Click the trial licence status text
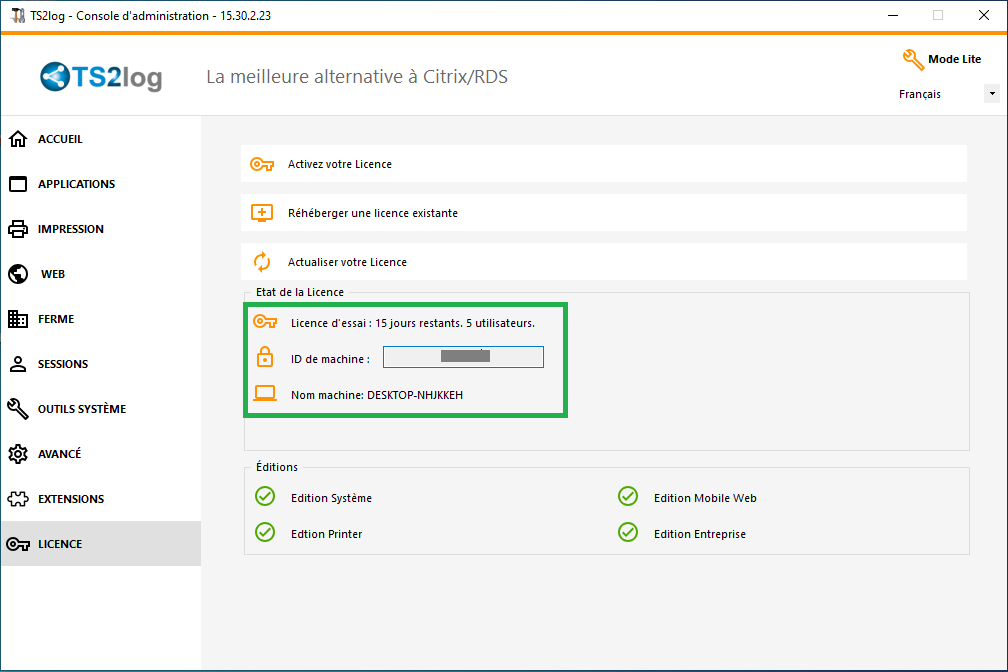The width and height of the screenshot is (1008, 672). (x=413, y=323)
